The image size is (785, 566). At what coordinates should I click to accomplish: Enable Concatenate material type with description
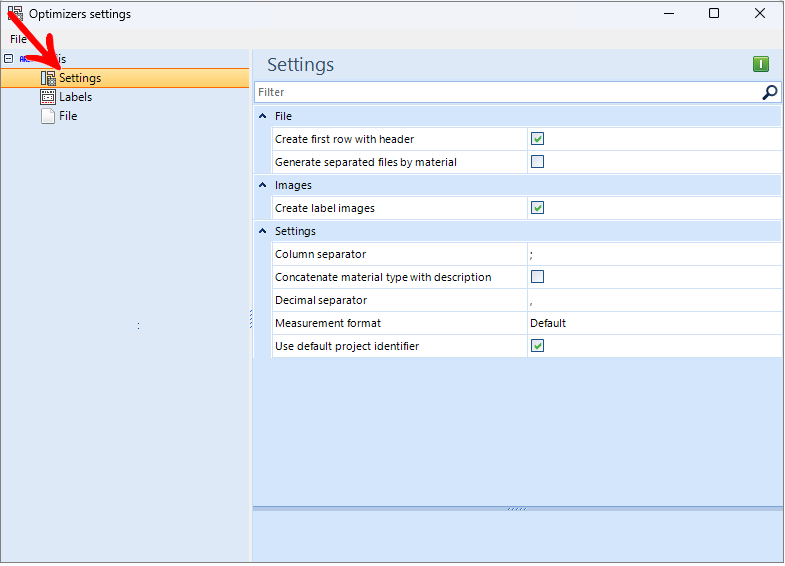[x=537, y=277]
